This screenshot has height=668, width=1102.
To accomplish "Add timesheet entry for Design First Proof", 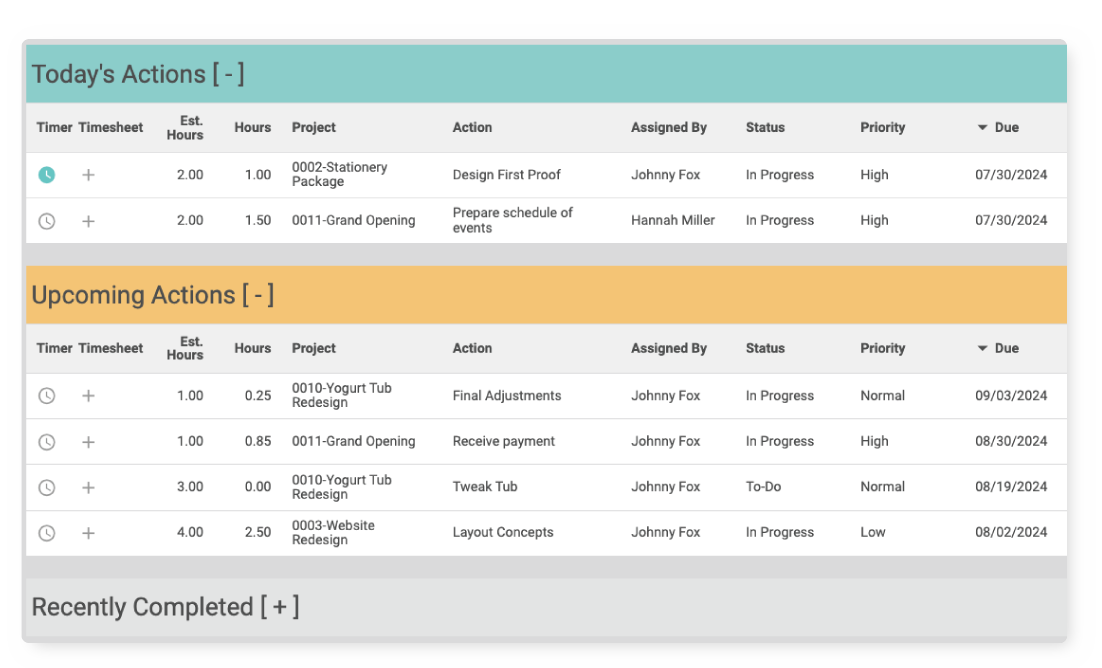I will point(88,175).
